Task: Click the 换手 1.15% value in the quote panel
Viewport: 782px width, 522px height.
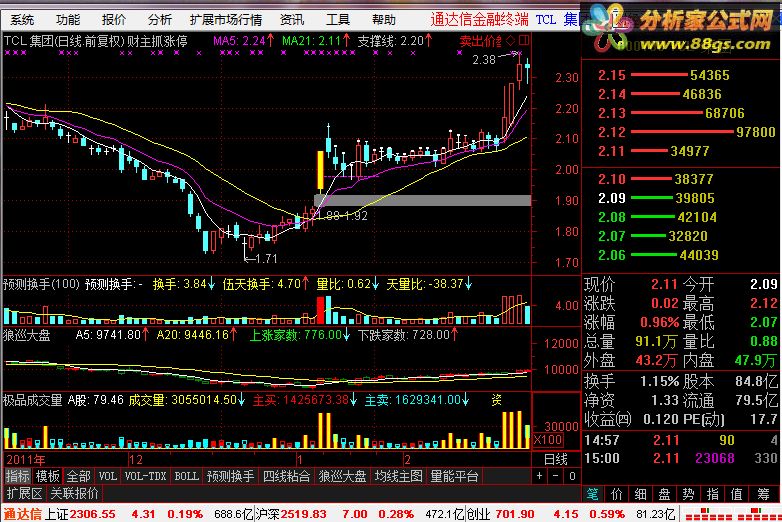Action: (659, 381)
